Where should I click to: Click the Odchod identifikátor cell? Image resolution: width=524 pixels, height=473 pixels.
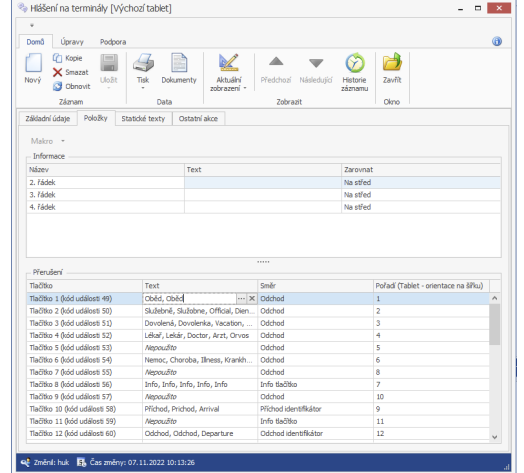(x=315, y=434)
